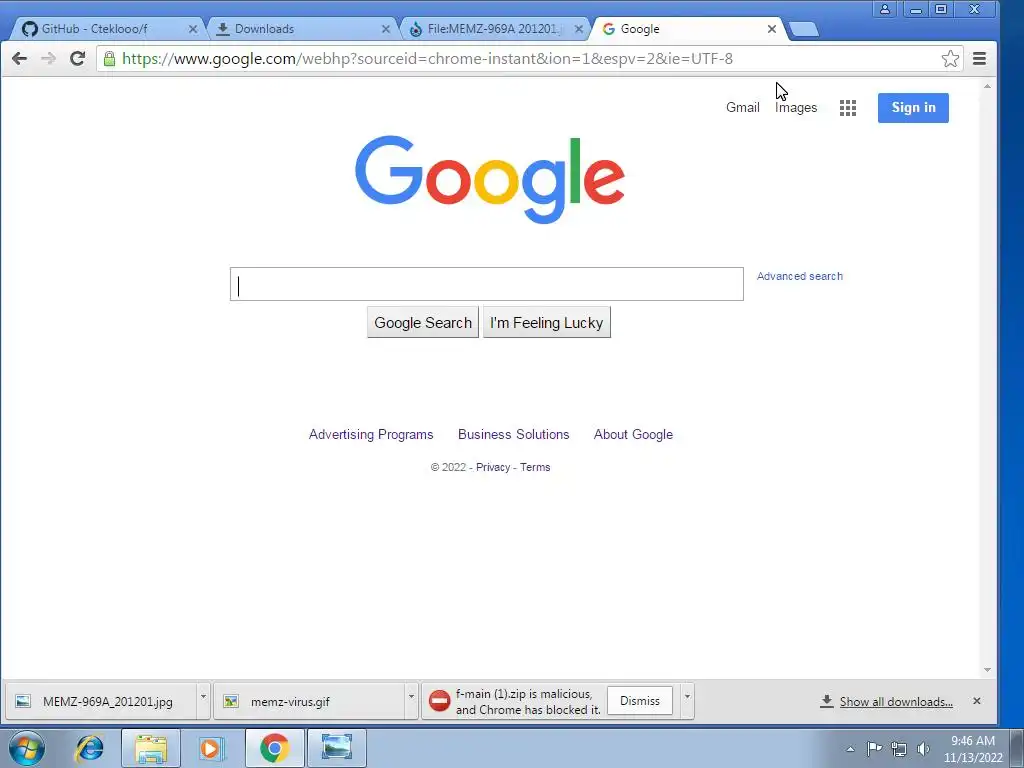Switch to the File:MEMZ-969A tab
The height and width of the screenshot is (768, 1024).
[494, 29]
